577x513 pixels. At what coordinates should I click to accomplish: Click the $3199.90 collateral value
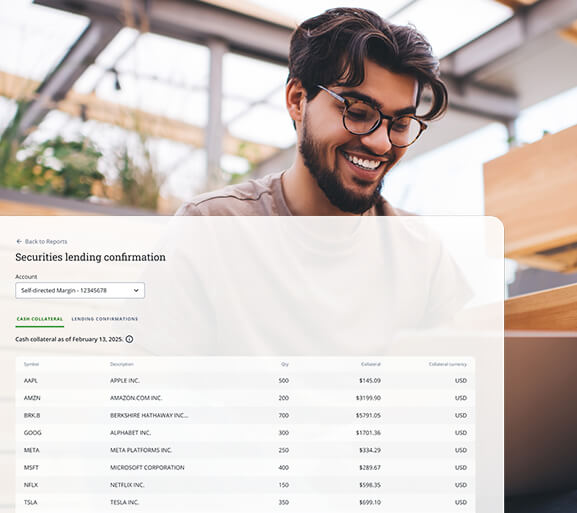pos(368,398)
